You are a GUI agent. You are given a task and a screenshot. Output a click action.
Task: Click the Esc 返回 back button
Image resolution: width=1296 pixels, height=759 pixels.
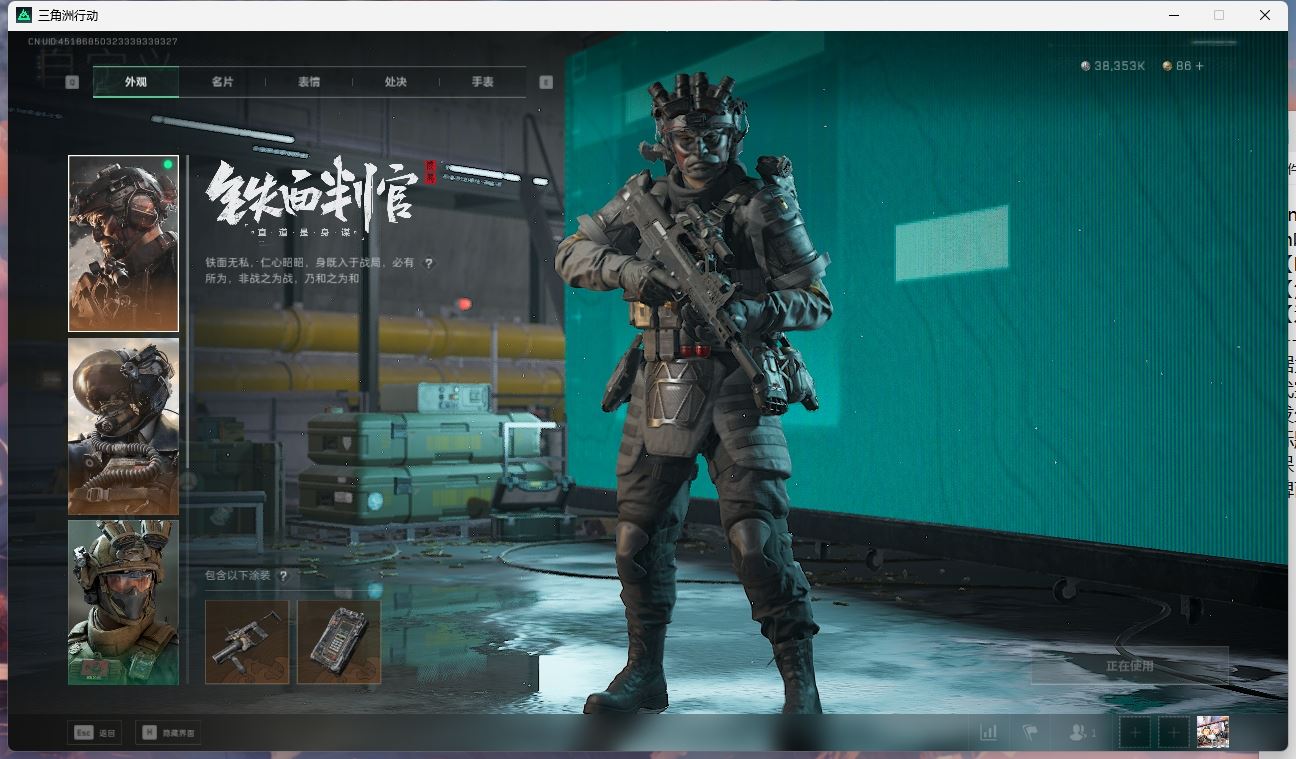95,733
